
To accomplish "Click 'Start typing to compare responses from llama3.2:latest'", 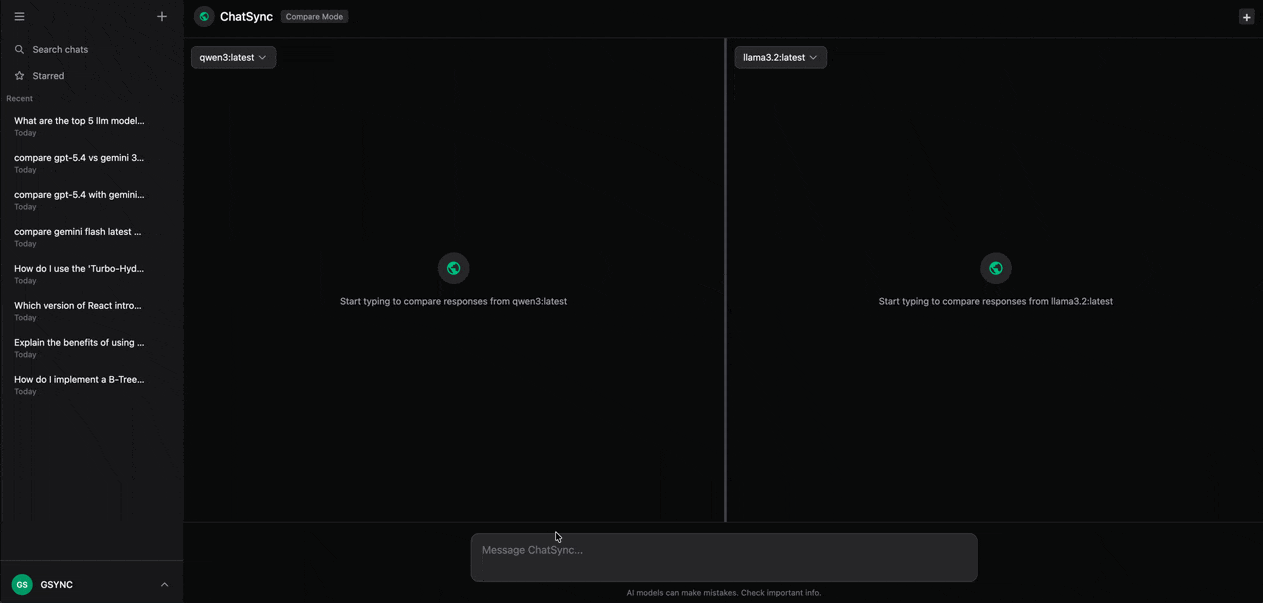I will point(996,301).
